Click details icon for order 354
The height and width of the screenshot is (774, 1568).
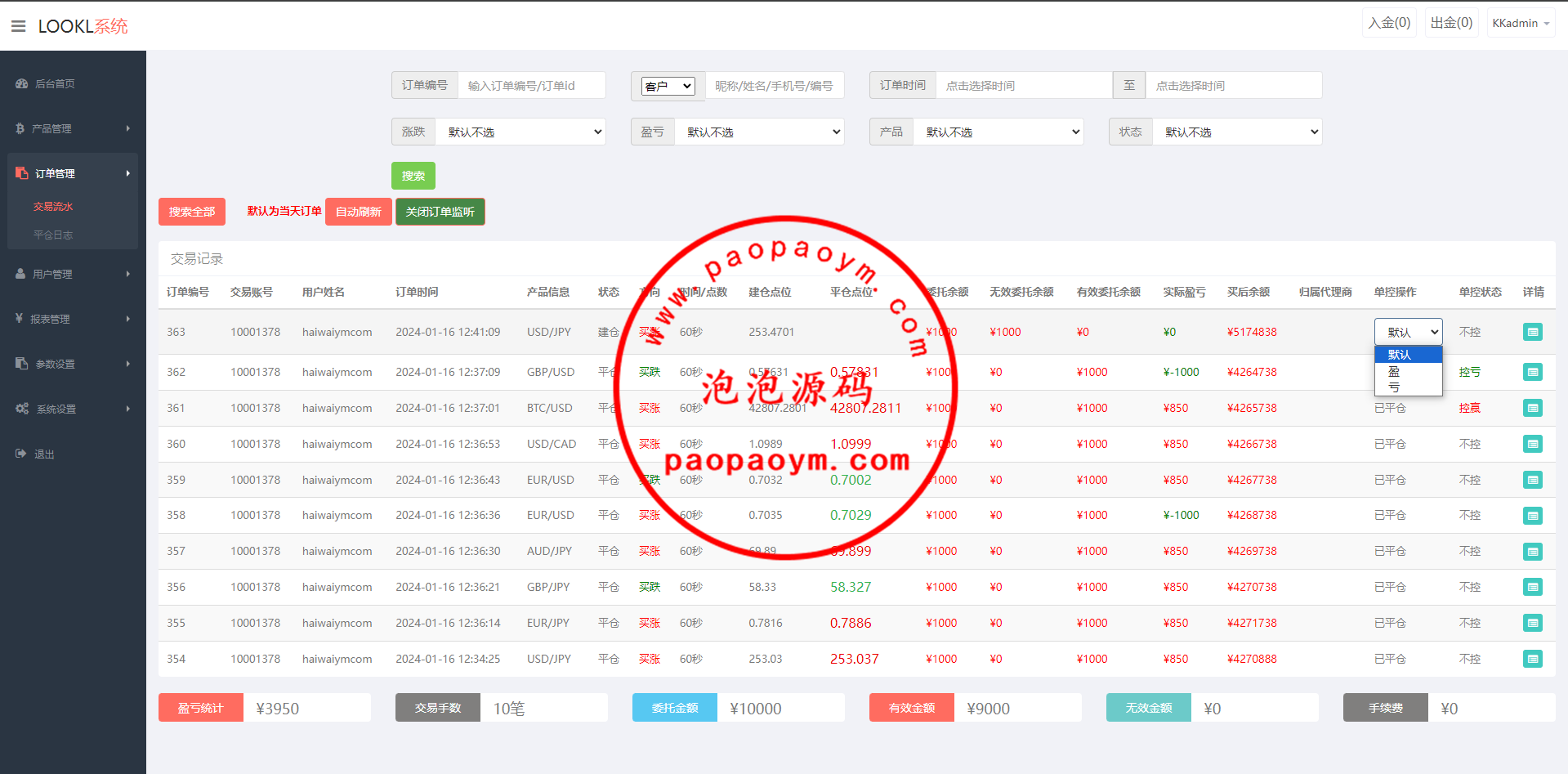[x=1532, y=659]
